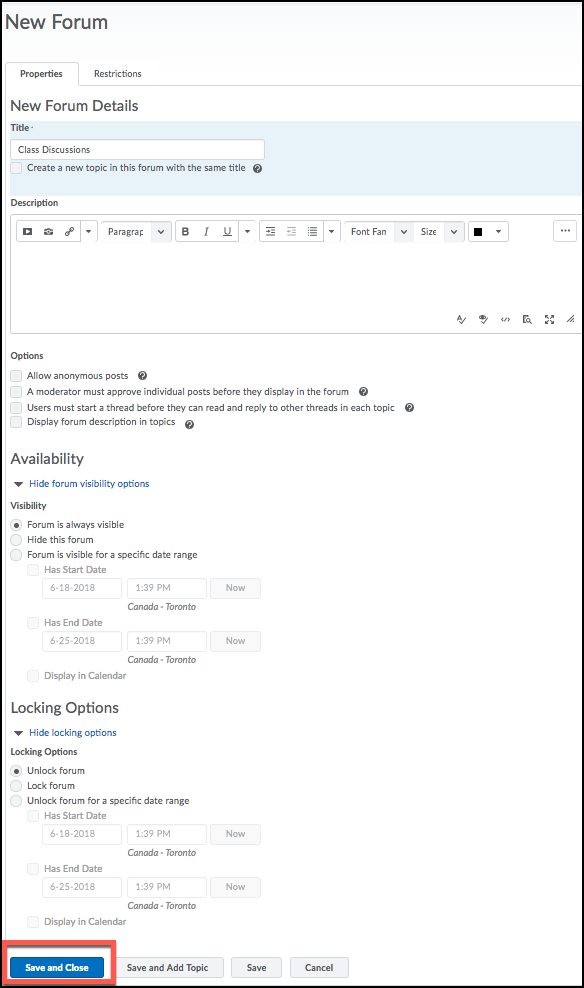Image resolution: width=584 pixels, height=988 pixels.
Task: Open the Paragraph format dropdown
Action: [x=136, y=232]
